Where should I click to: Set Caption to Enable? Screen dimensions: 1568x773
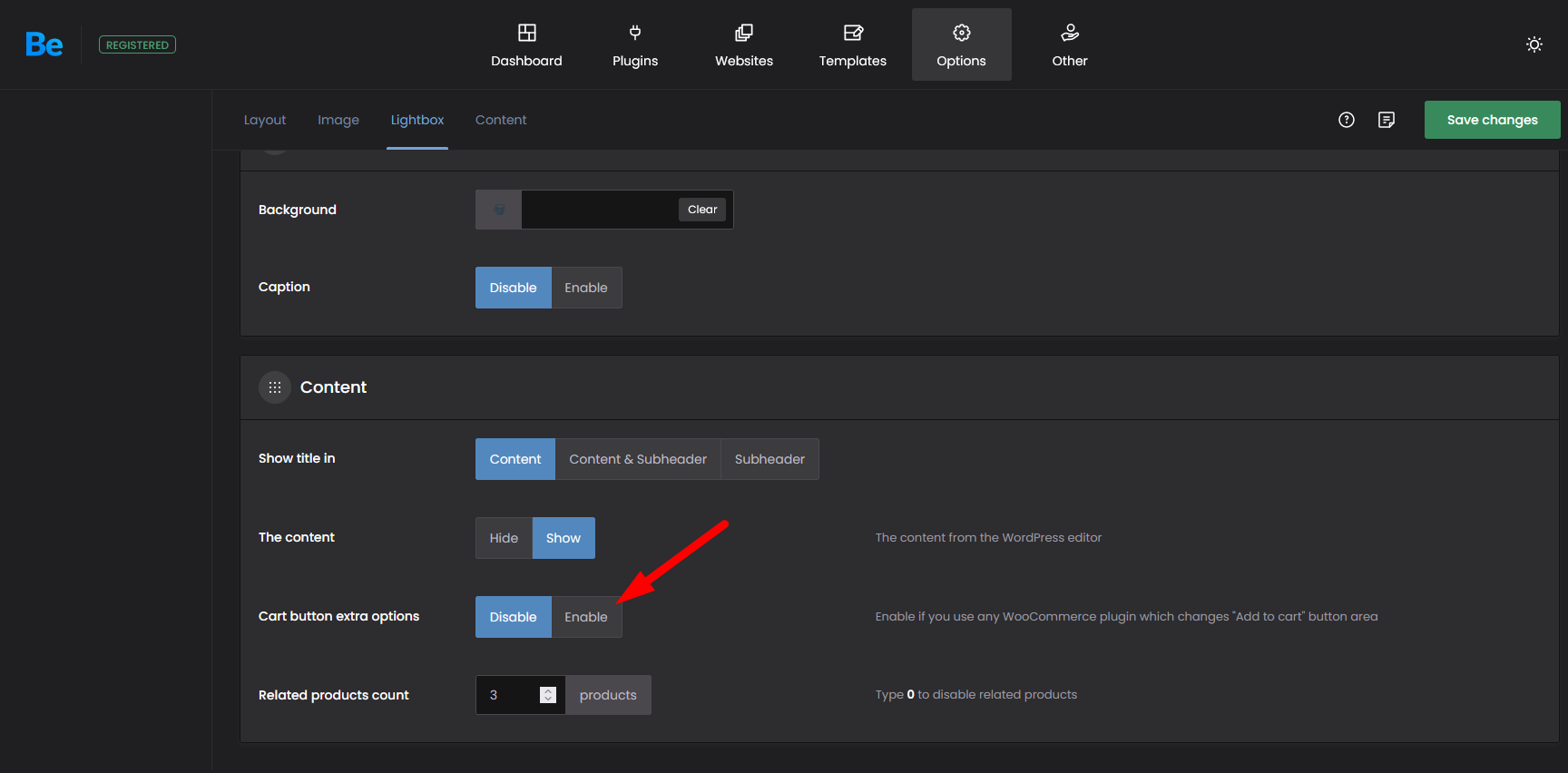point(586,288)
